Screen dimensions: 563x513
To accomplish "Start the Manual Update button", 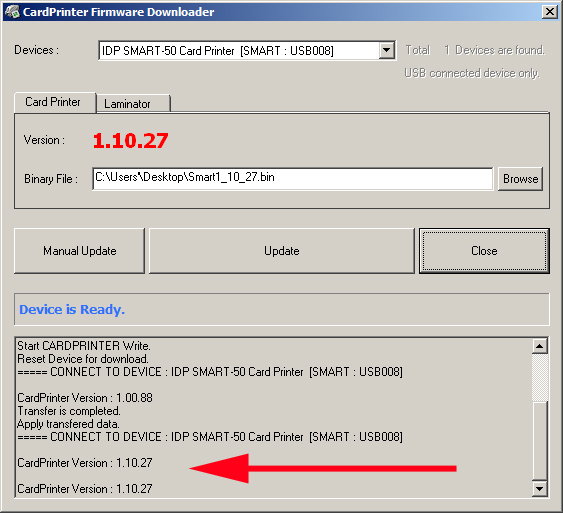I will pyautogui.click(x=79, y=251).
